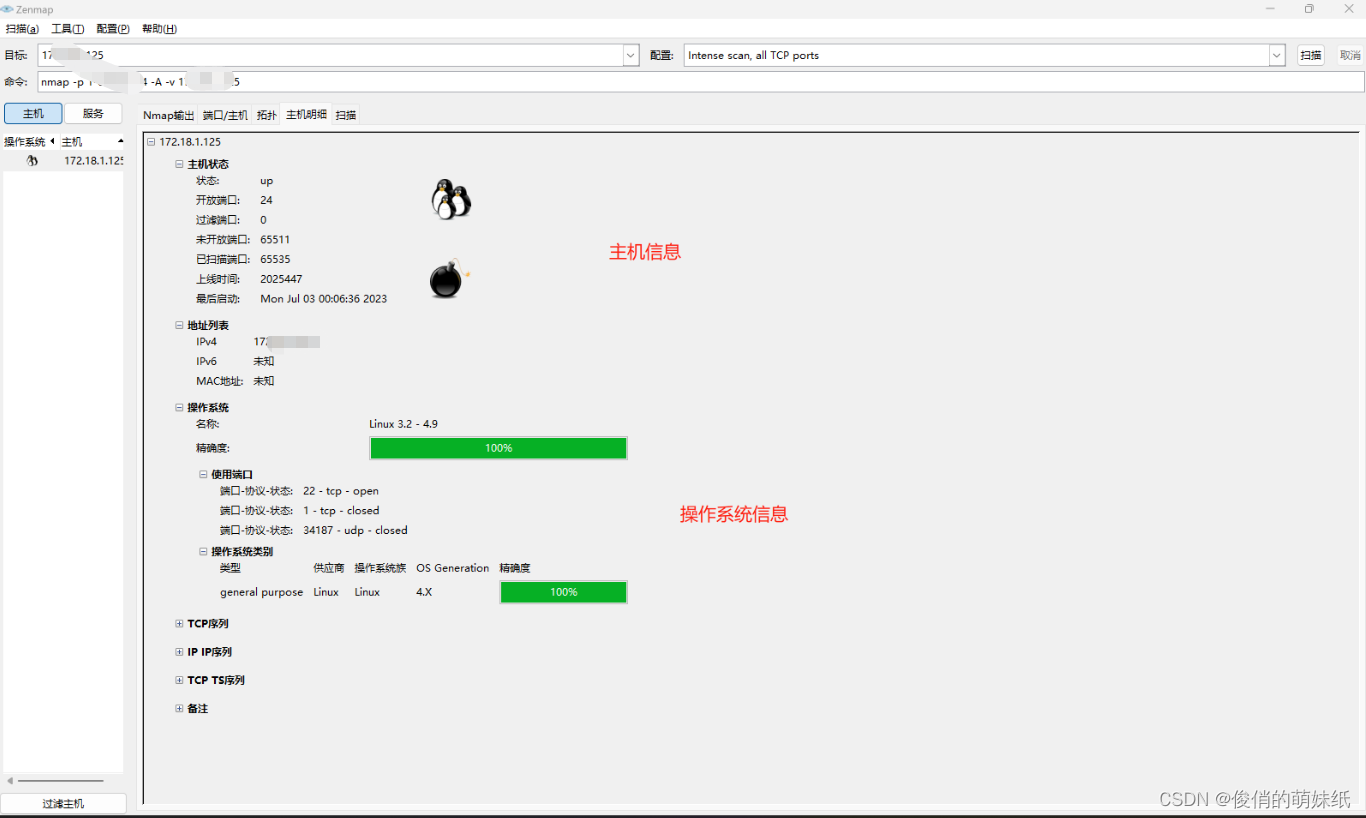Screen dimensions: 1366x818
Task: Start the scan with the 扫描 button
Action: coord(1311,56)
